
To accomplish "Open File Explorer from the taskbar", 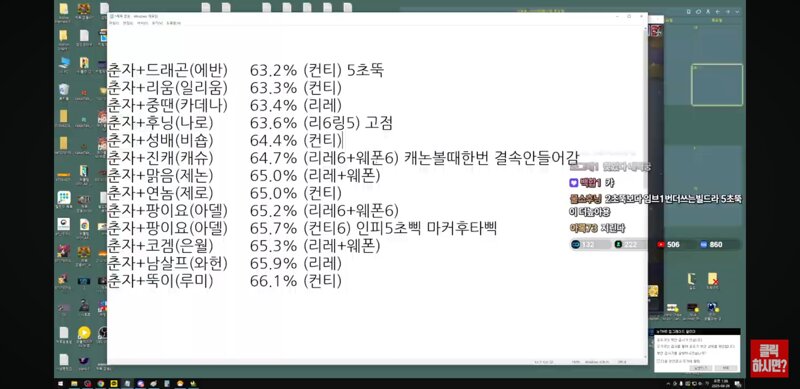I will coord(74,383).
